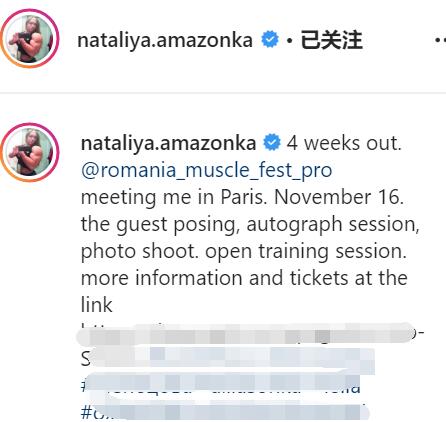
Task: Open more options ellipsis menu at top right
Action: pos(440,40)
